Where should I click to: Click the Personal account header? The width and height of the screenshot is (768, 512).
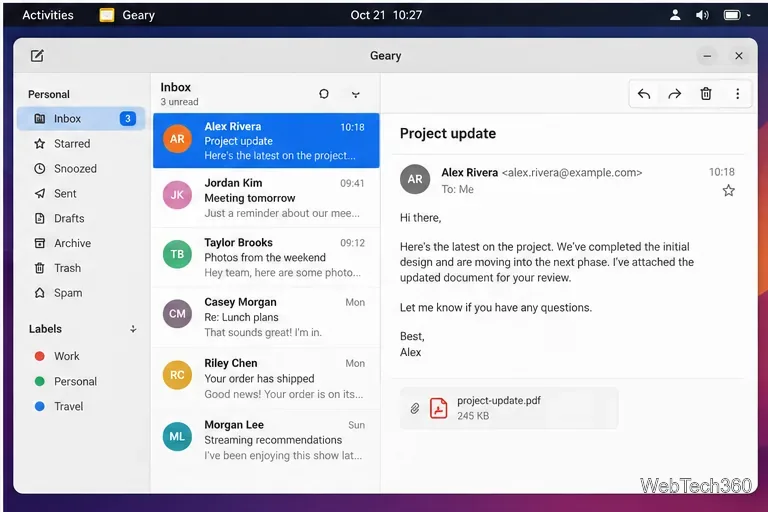point(48,94)
